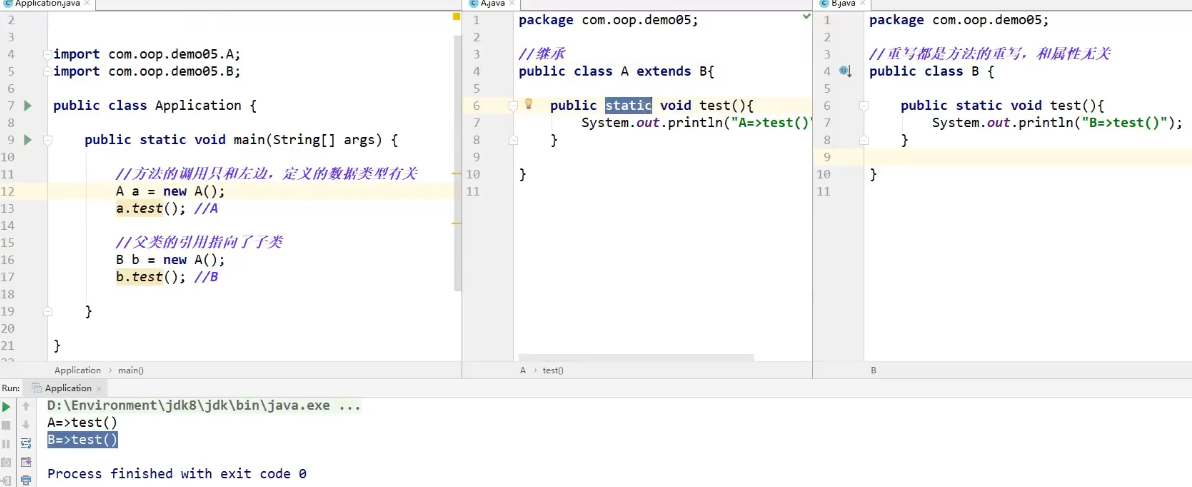Click 'public class Application {' declaration
The height and width of the screenshot is (487, 1192).
click(x=155, y=106)
